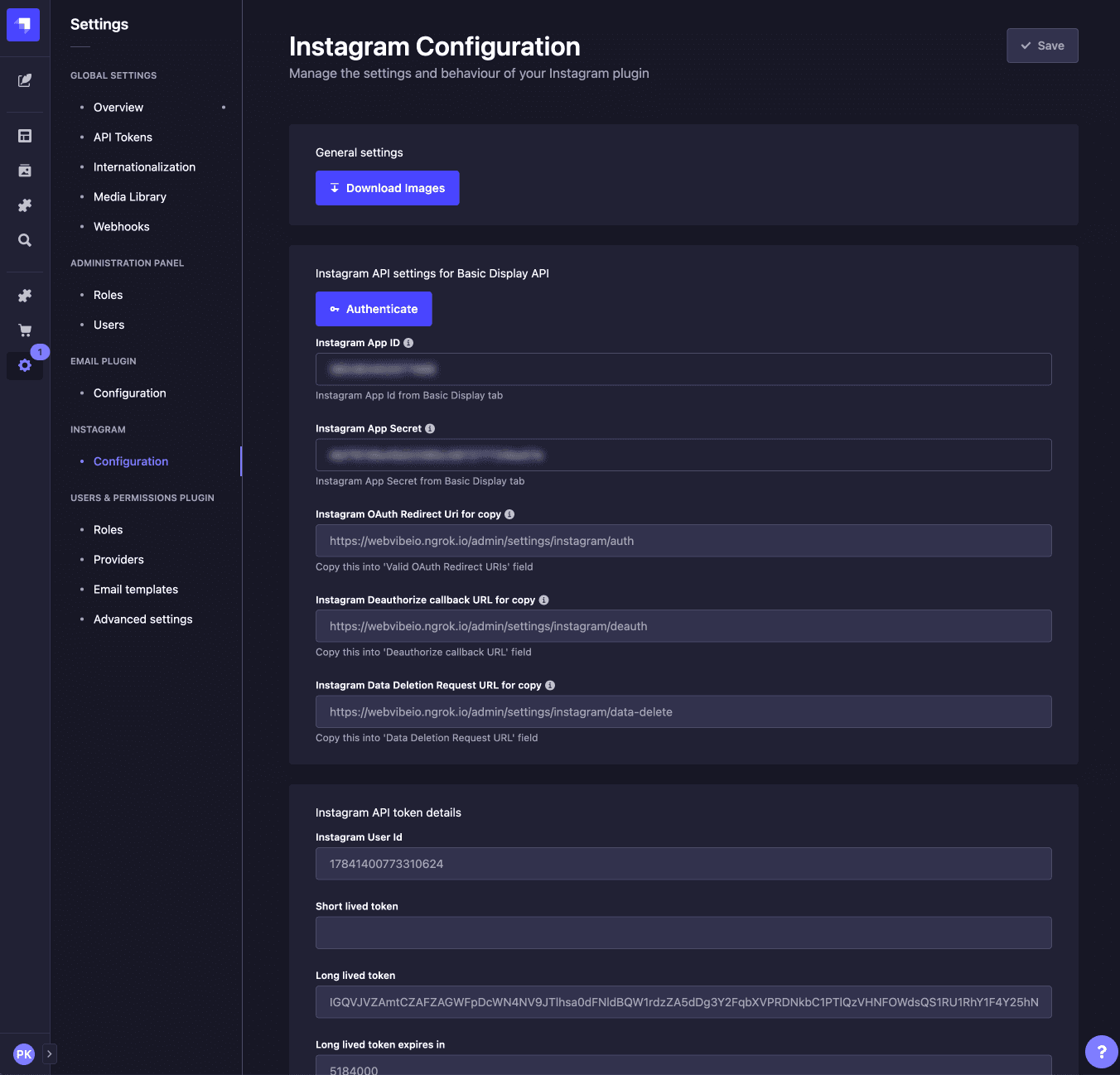The width and height of the screenshot is (1120, 1075).
Task: Open the help question mark button
Action: (x=1102, y=1052)
